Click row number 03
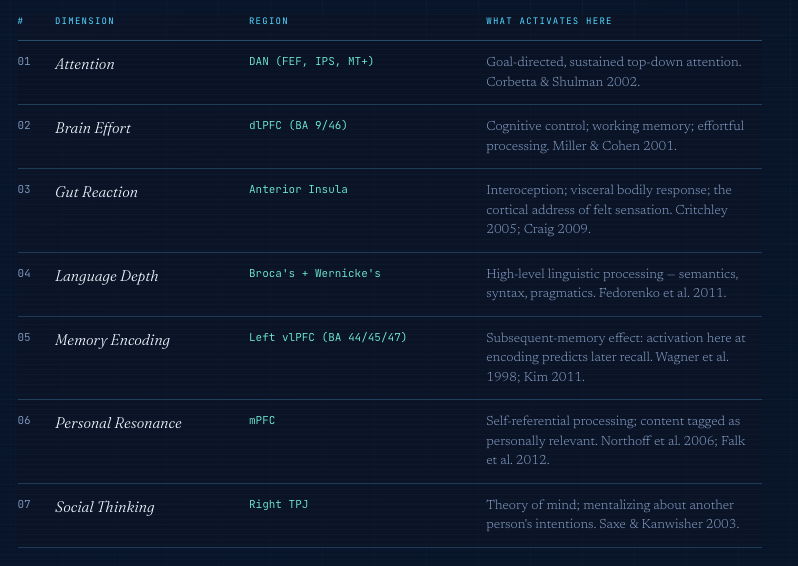Viewport: 798px width, 566px height. tap(24, 189)
